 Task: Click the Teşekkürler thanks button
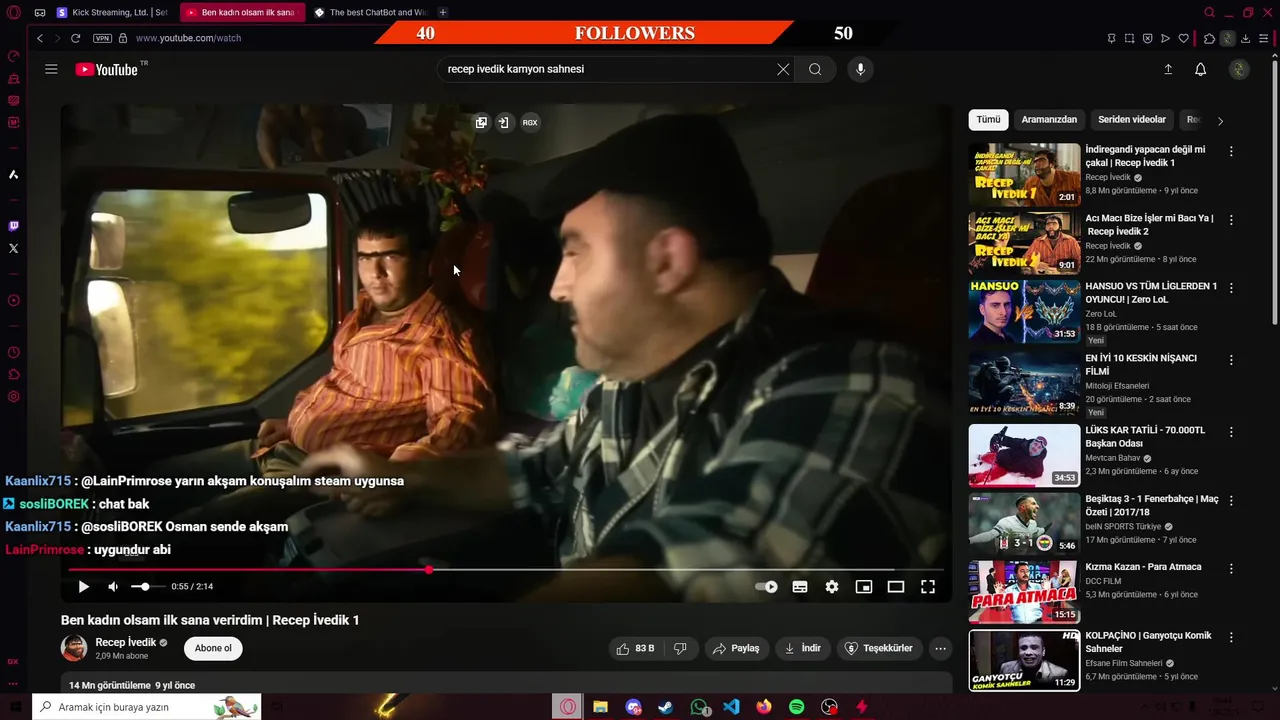click(x=879, y=648)
